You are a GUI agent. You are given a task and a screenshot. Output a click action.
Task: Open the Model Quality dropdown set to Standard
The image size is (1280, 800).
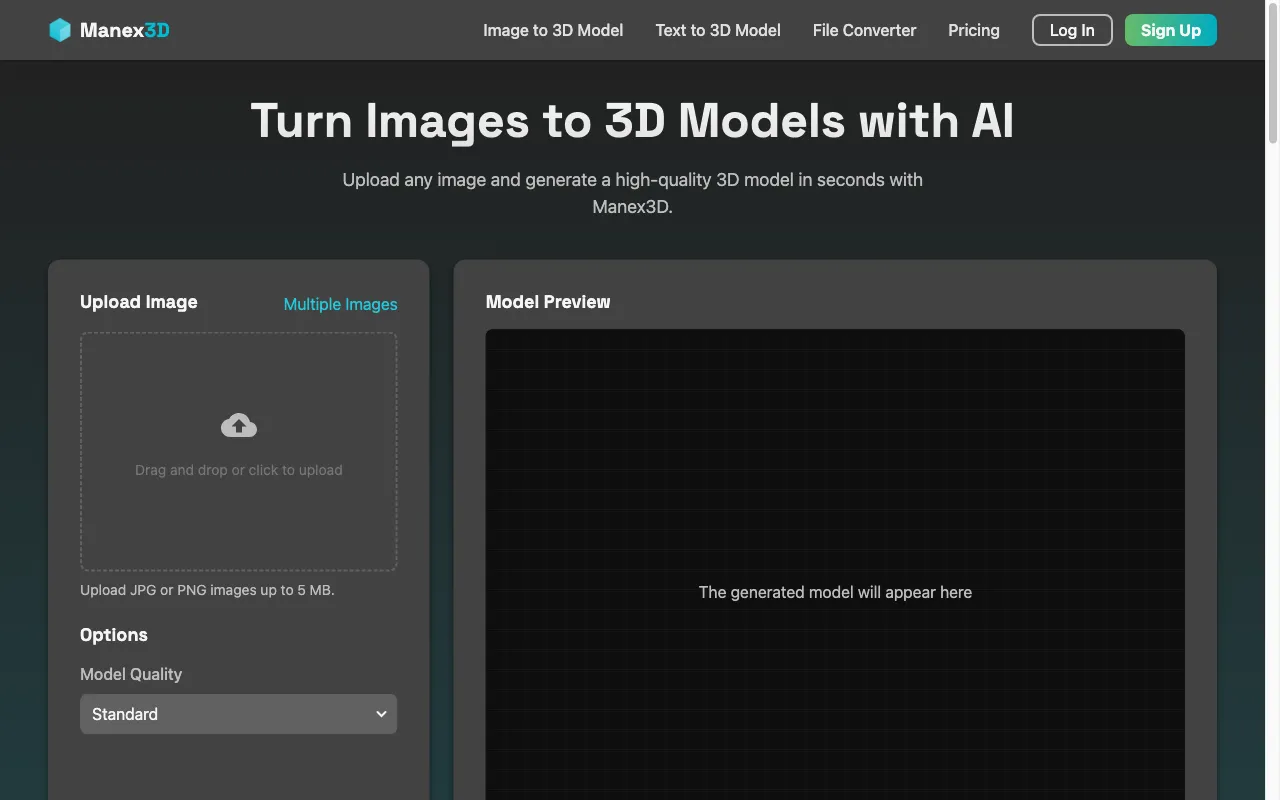coord(238,714)
